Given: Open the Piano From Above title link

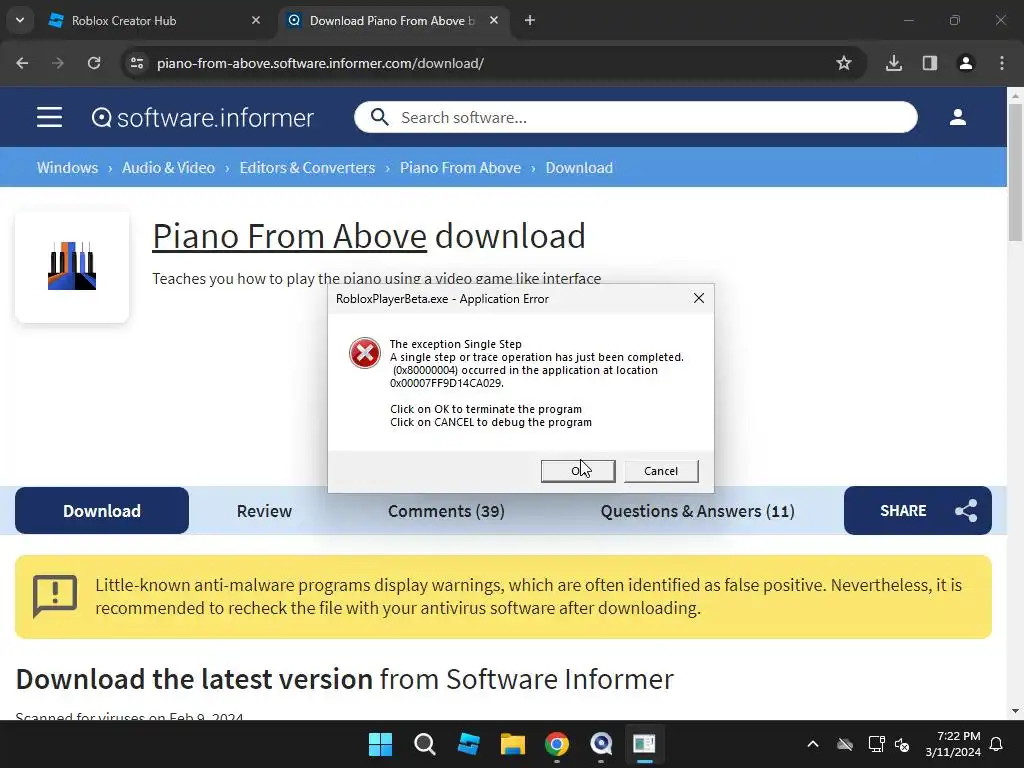Looking at the screenshot, I should click(x=289, y=236).
